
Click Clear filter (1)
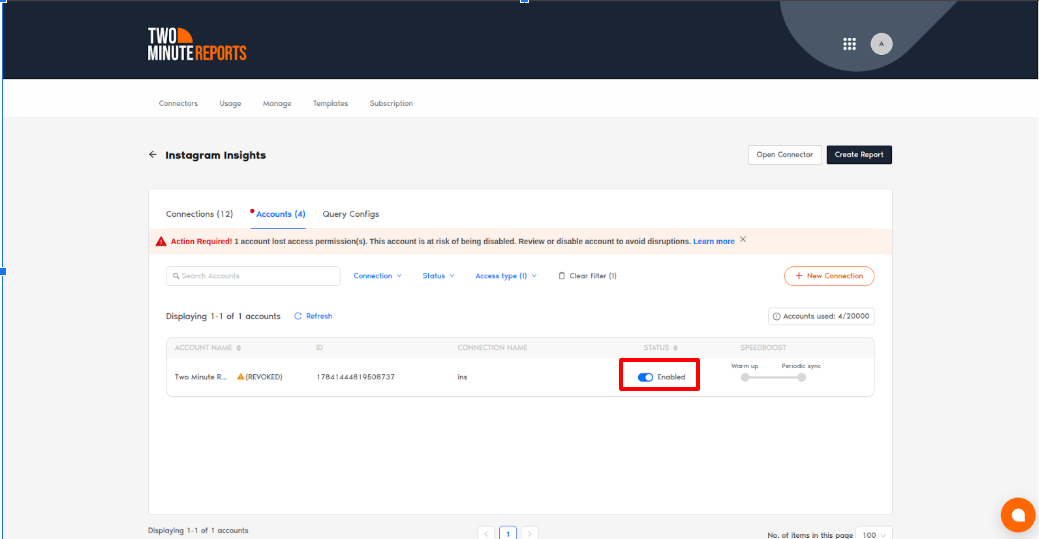click(x=587, y=276)
